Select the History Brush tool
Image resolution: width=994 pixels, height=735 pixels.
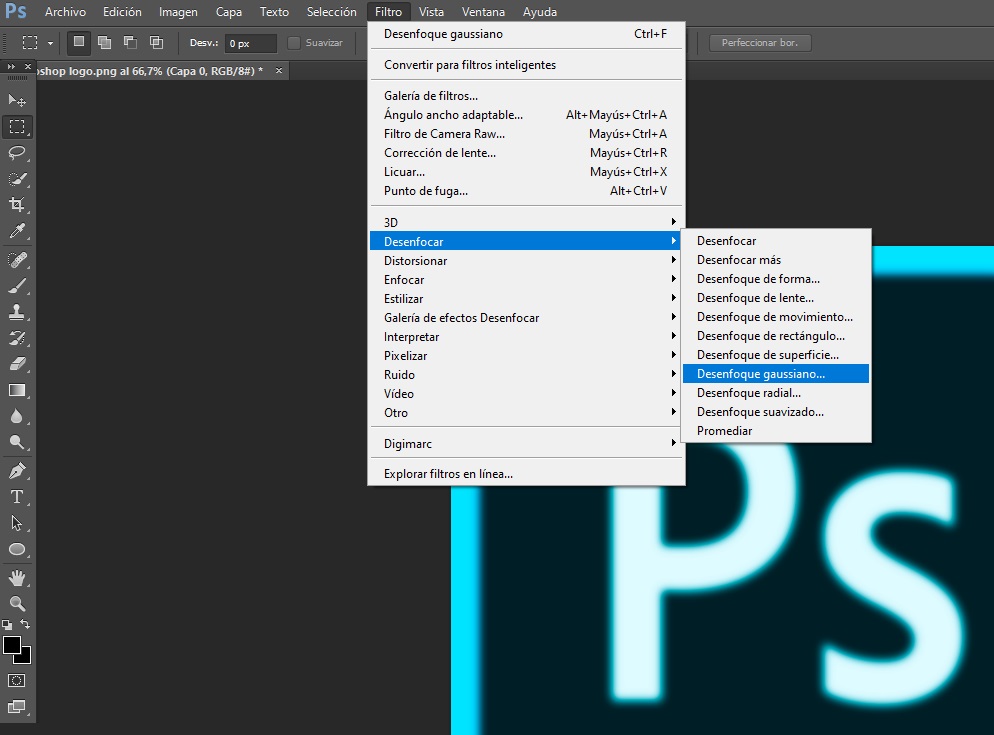point(17,338)
